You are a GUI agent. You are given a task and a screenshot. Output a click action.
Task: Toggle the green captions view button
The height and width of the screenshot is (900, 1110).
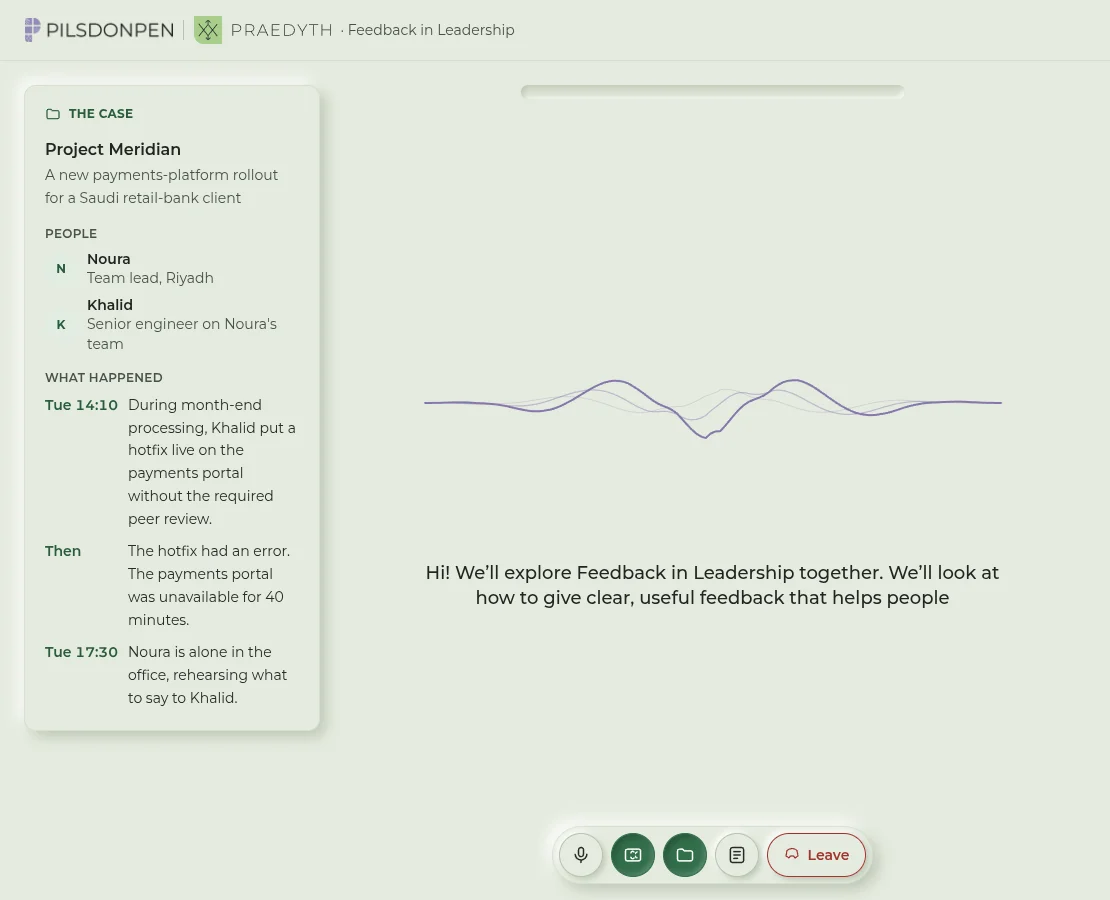click(x=633, y=855)
